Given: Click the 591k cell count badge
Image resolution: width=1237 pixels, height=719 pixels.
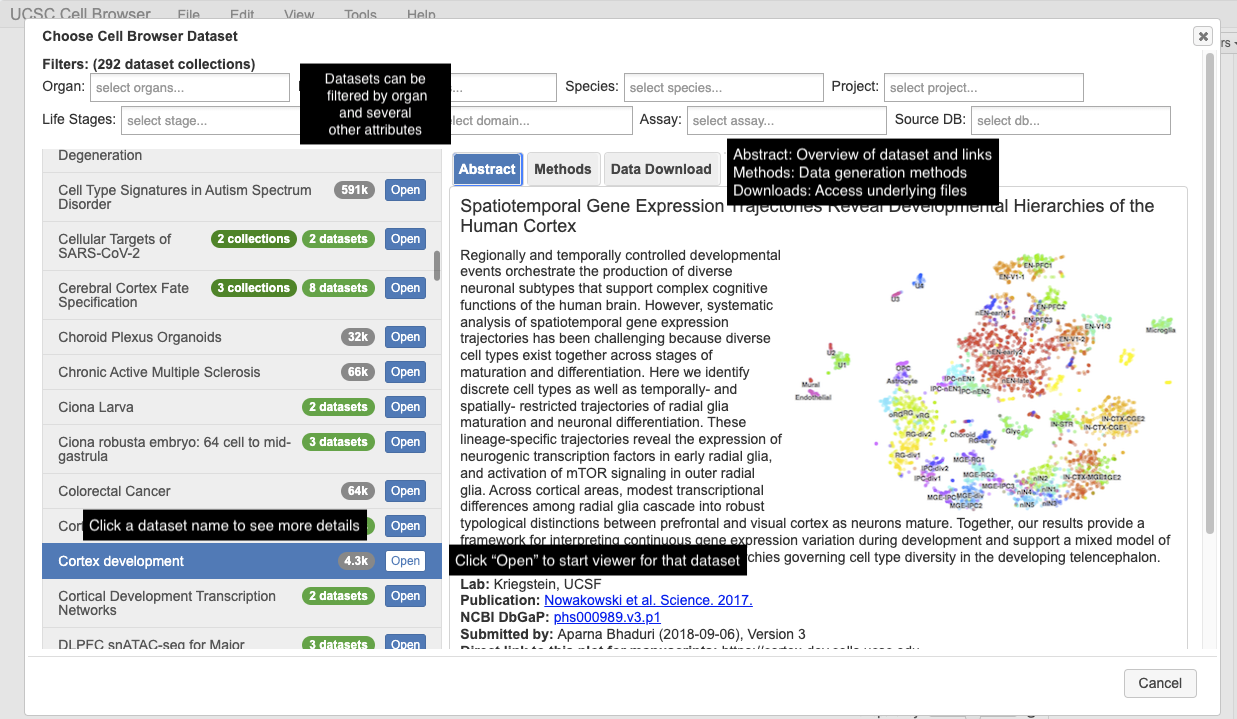Looking at the screenshot, I should [x=355, y=190].
